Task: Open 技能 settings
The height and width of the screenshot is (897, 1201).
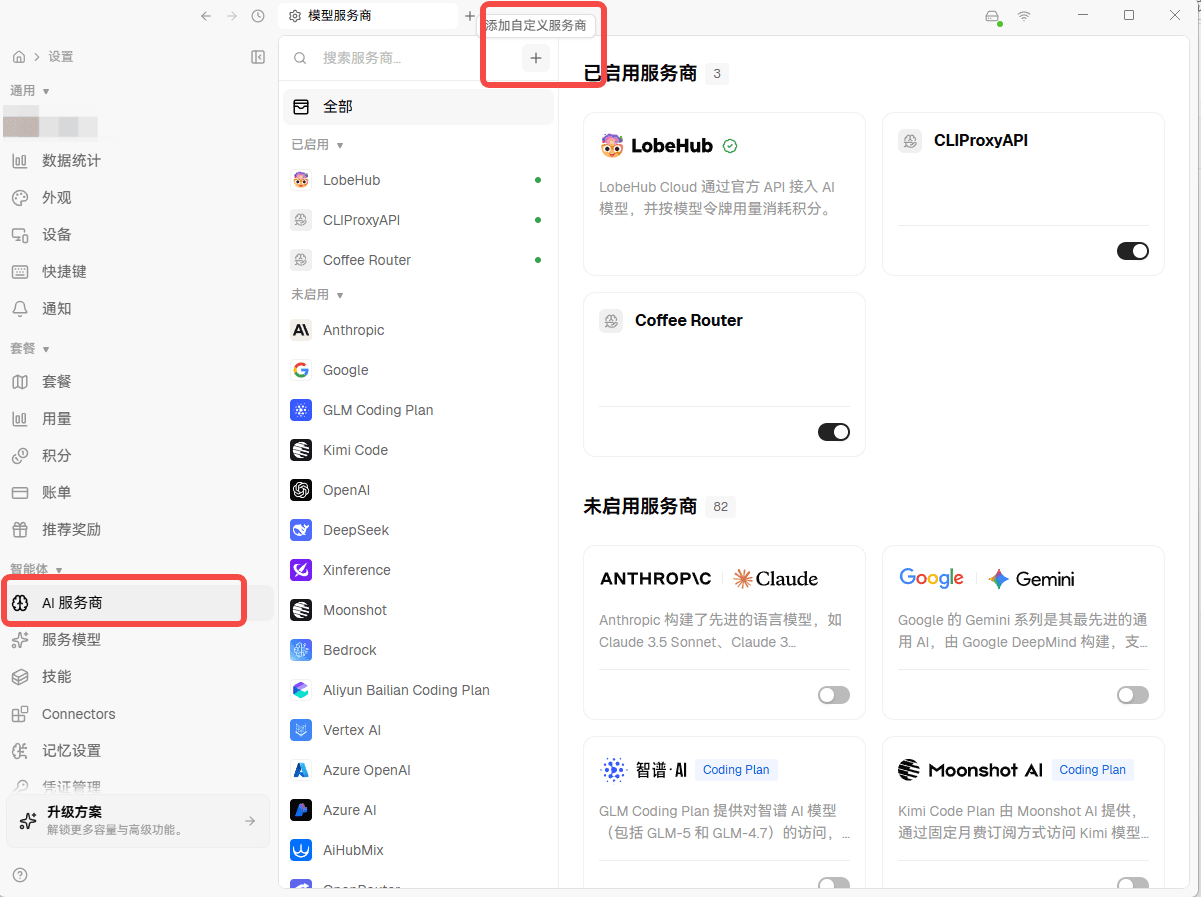Action: tap(138, 677)
